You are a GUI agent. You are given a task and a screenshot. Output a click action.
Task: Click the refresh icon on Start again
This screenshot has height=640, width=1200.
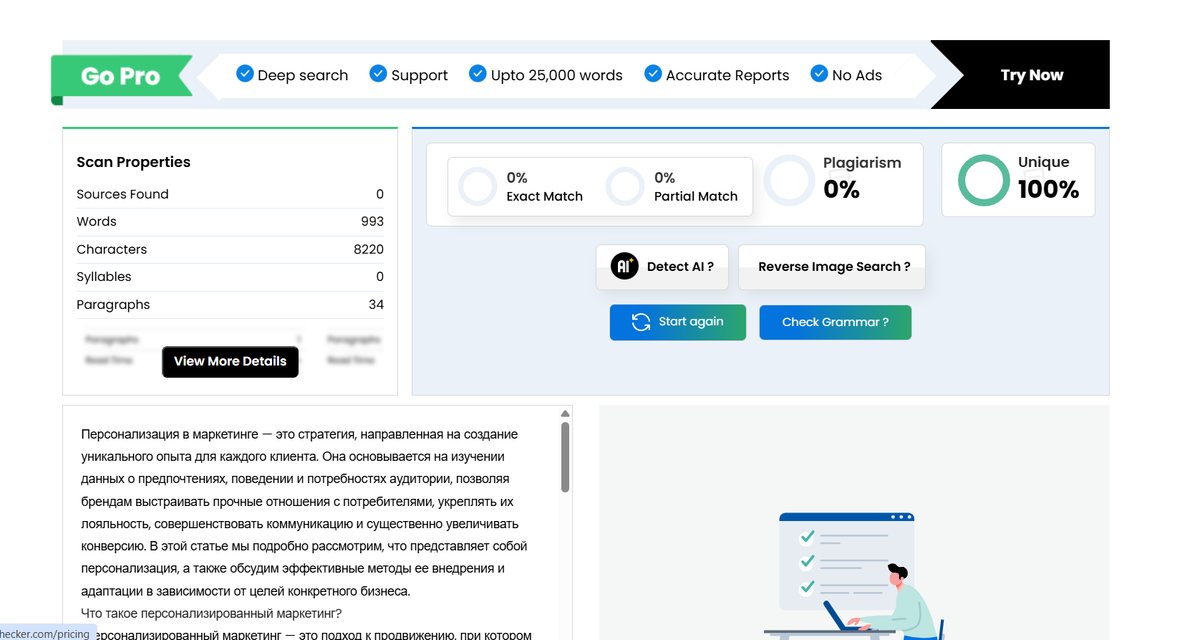[641, 322]
